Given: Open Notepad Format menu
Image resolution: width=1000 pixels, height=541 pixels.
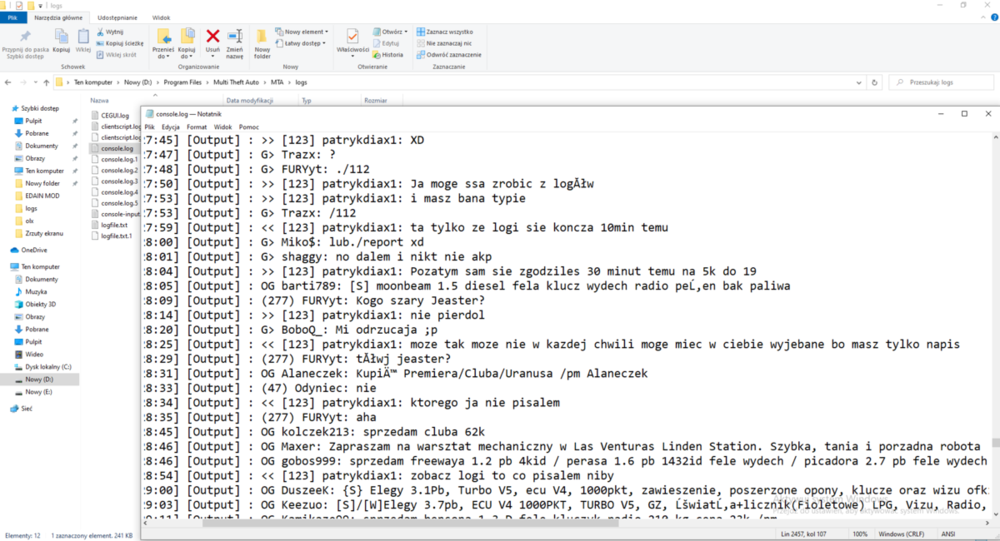Looking at the screenshot, I should [x=196, y=127].
